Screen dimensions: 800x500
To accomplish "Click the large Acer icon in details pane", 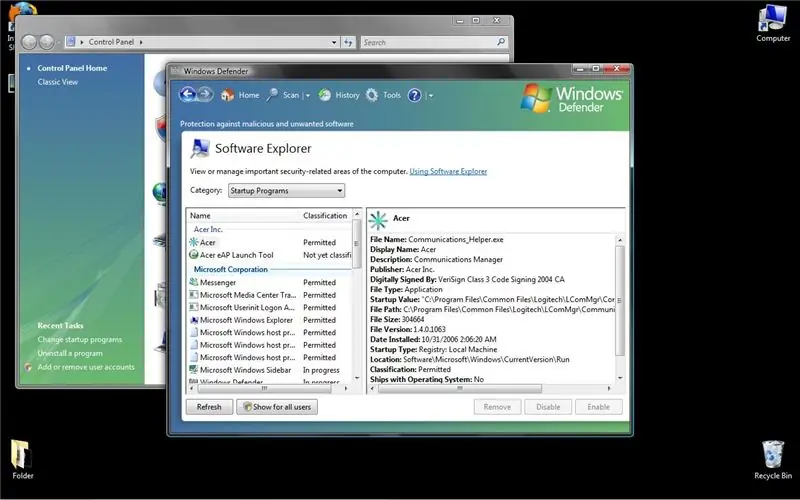I will pyautogui.click(x=379, y=220).
